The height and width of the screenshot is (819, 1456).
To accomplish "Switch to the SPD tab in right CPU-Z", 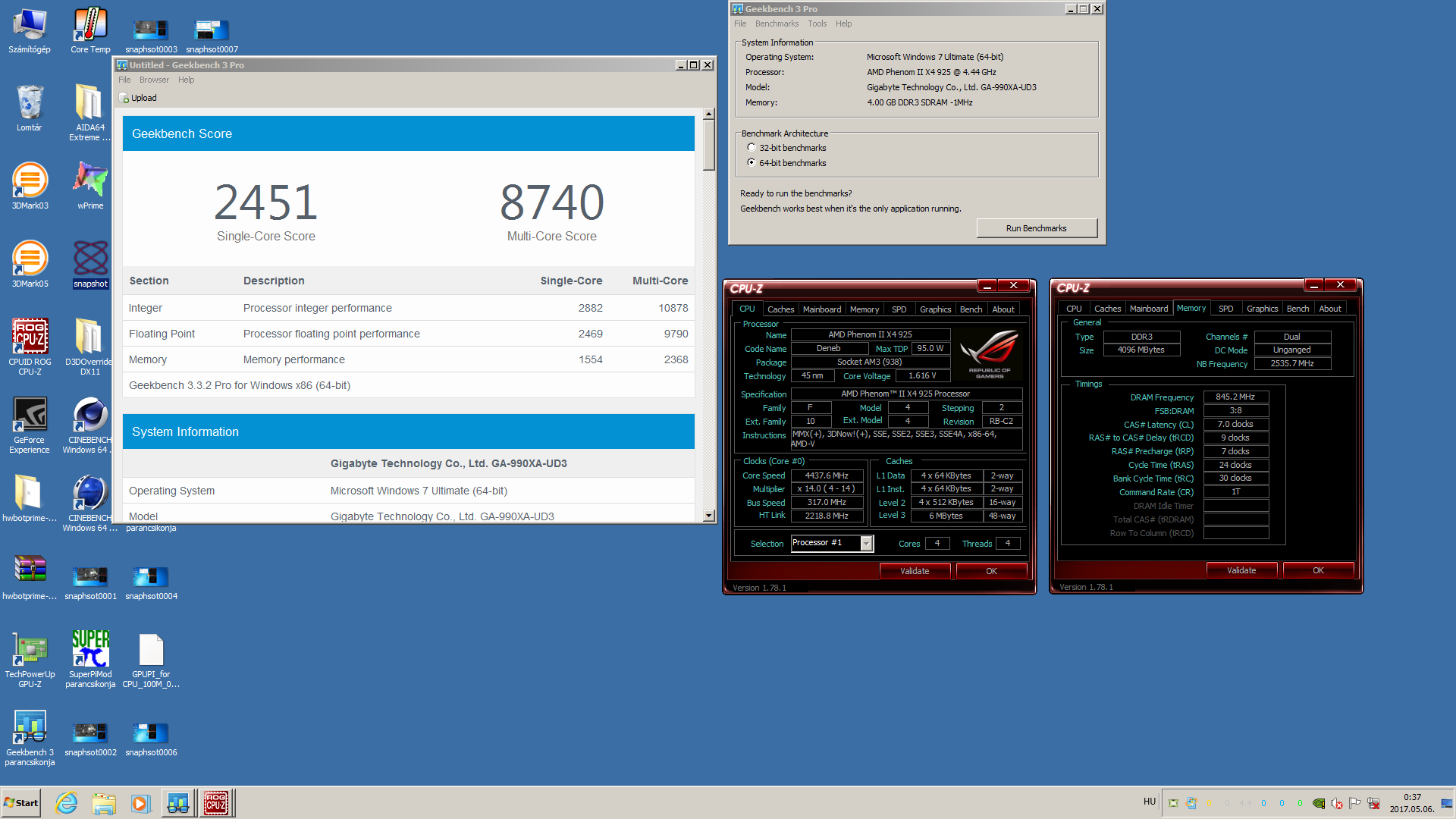I will pyautogui.click(x=1225, y=309).
